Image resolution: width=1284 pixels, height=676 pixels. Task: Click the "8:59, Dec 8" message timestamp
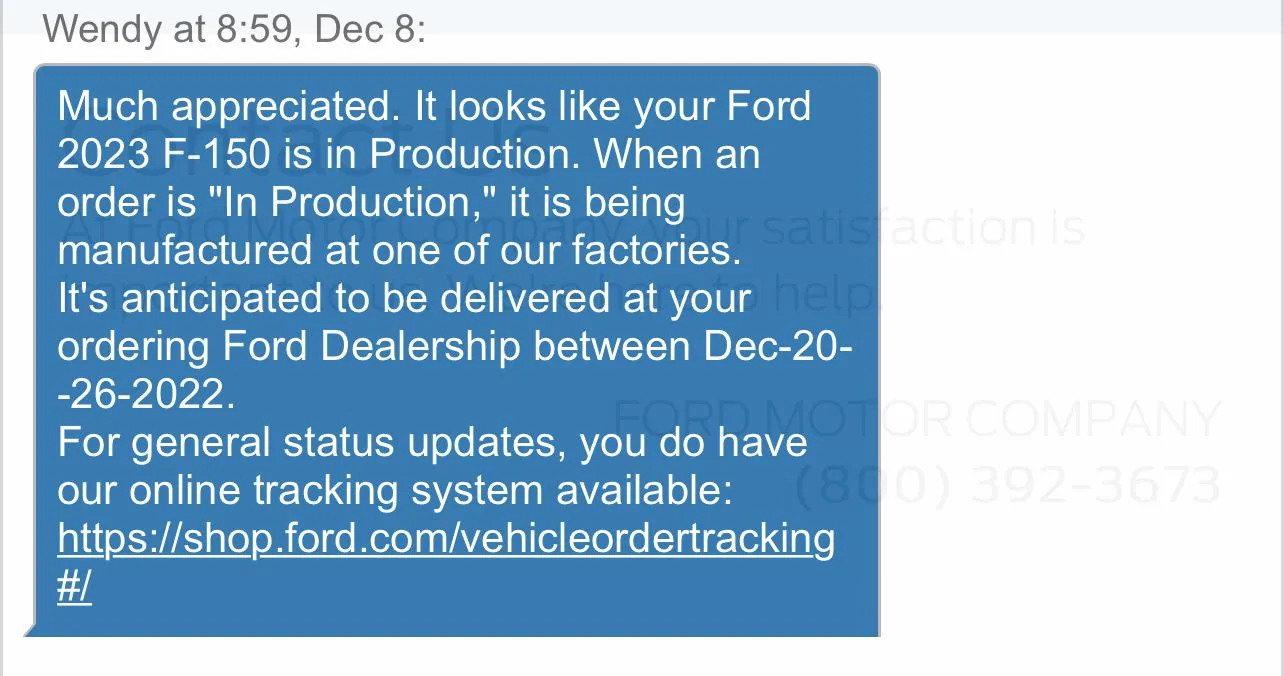pos(320,29)
